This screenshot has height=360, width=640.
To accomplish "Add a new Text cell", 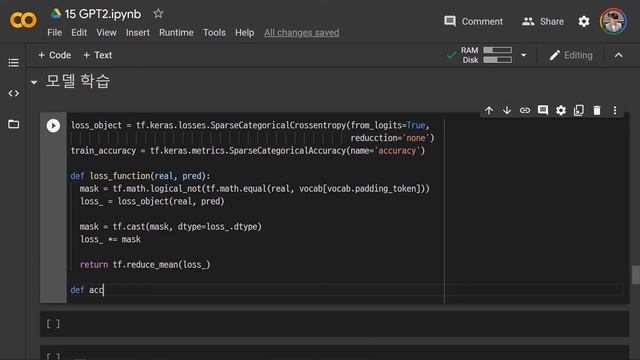I will [x=98, y=55].
